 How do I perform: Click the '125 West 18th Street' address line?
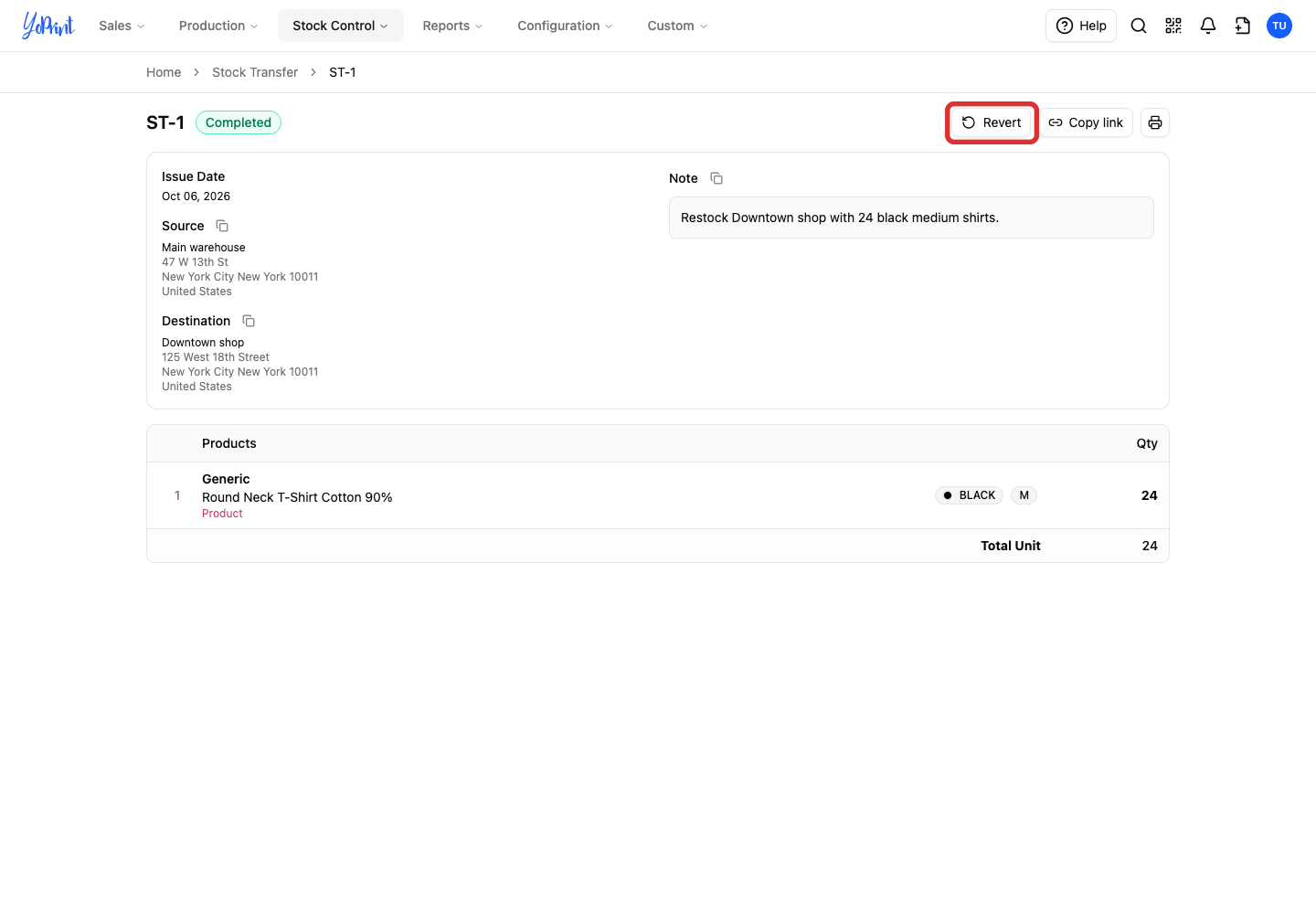tap(216, 357)
